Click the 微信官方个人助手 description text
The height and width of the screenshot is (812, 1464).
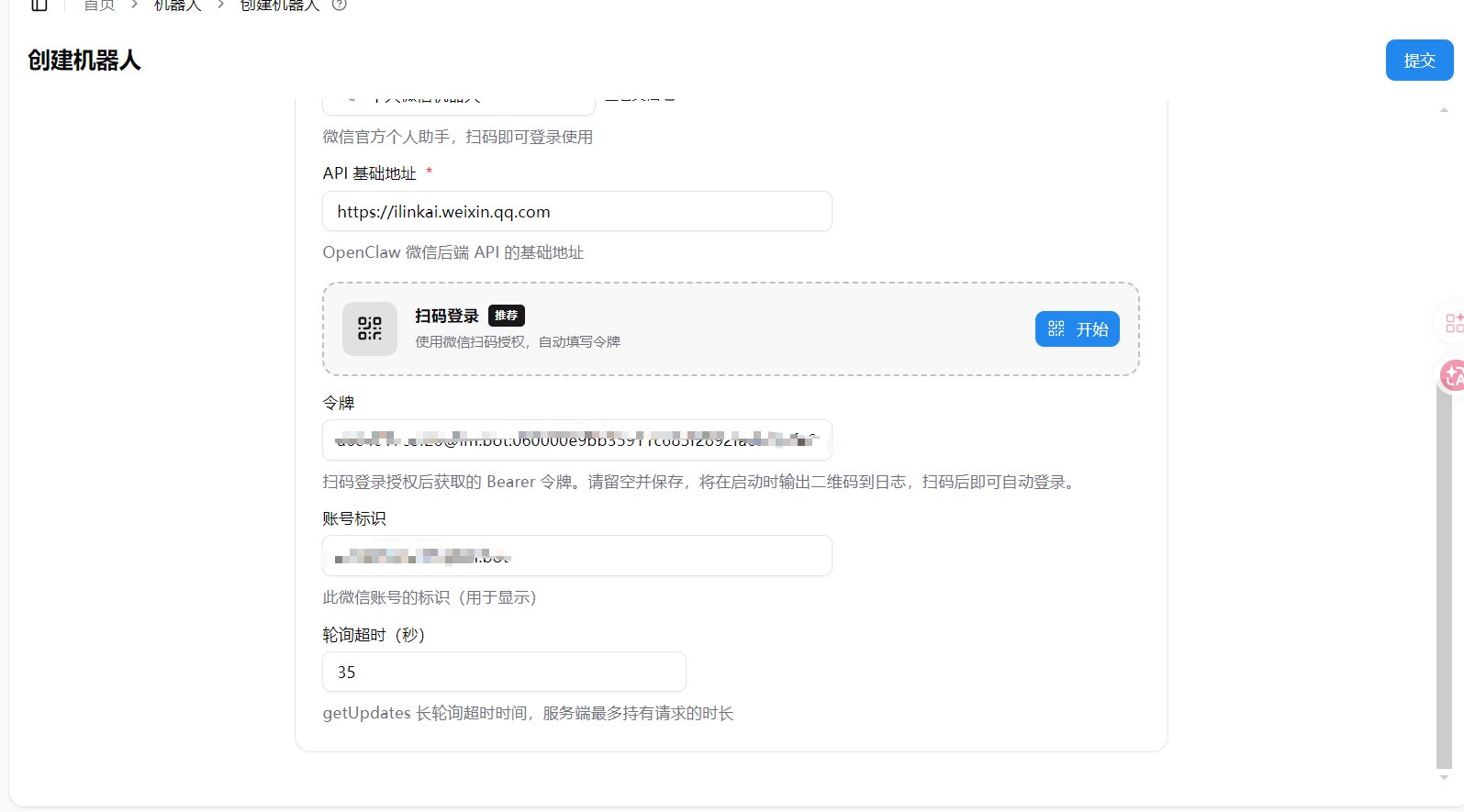coord(458,137)
